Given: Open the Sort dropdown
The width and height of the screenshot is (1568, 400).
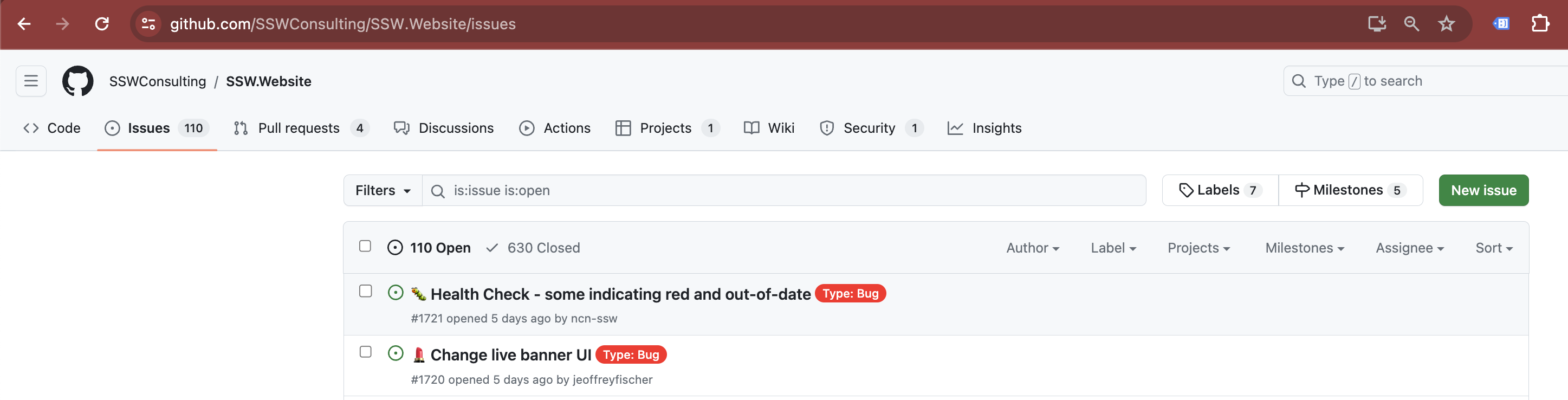Looking at the screenshot, I should (x=1494, y=248).
